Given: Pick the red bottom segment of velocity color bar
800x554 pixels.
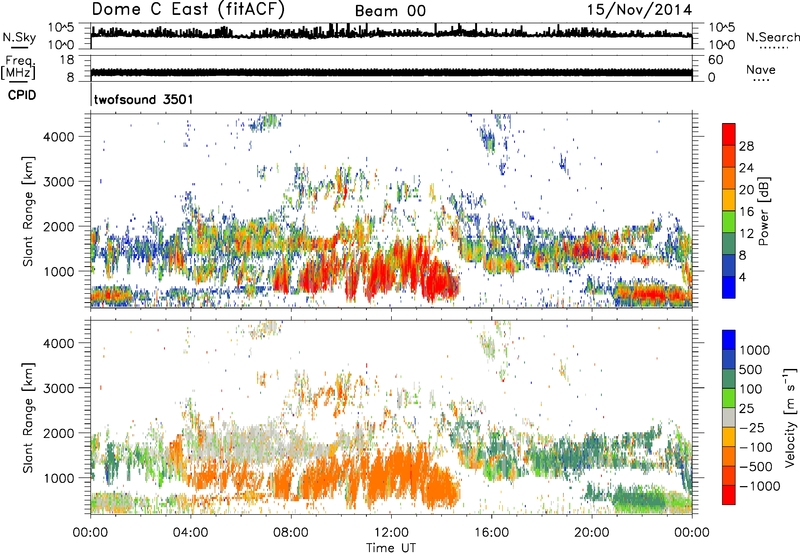Looking at the screenshot, I should coord(729,495).
